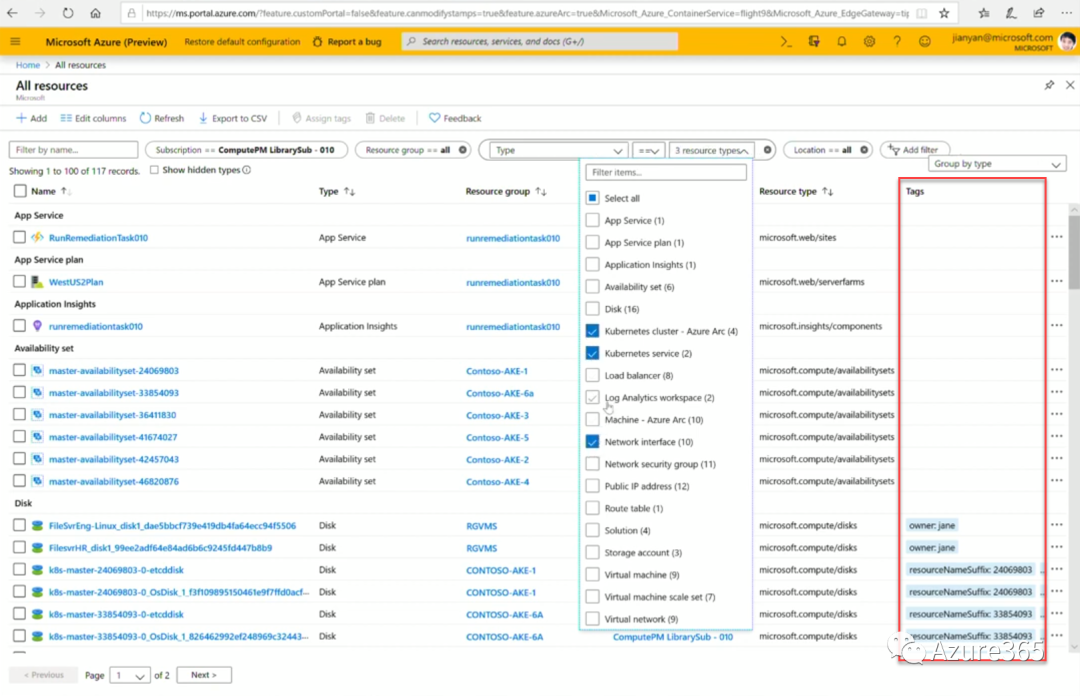Uncheck Kubernetes service (2) filter option
Image resolution: width=1080 pixels, height=696 pixels.
tap(593, 353)
